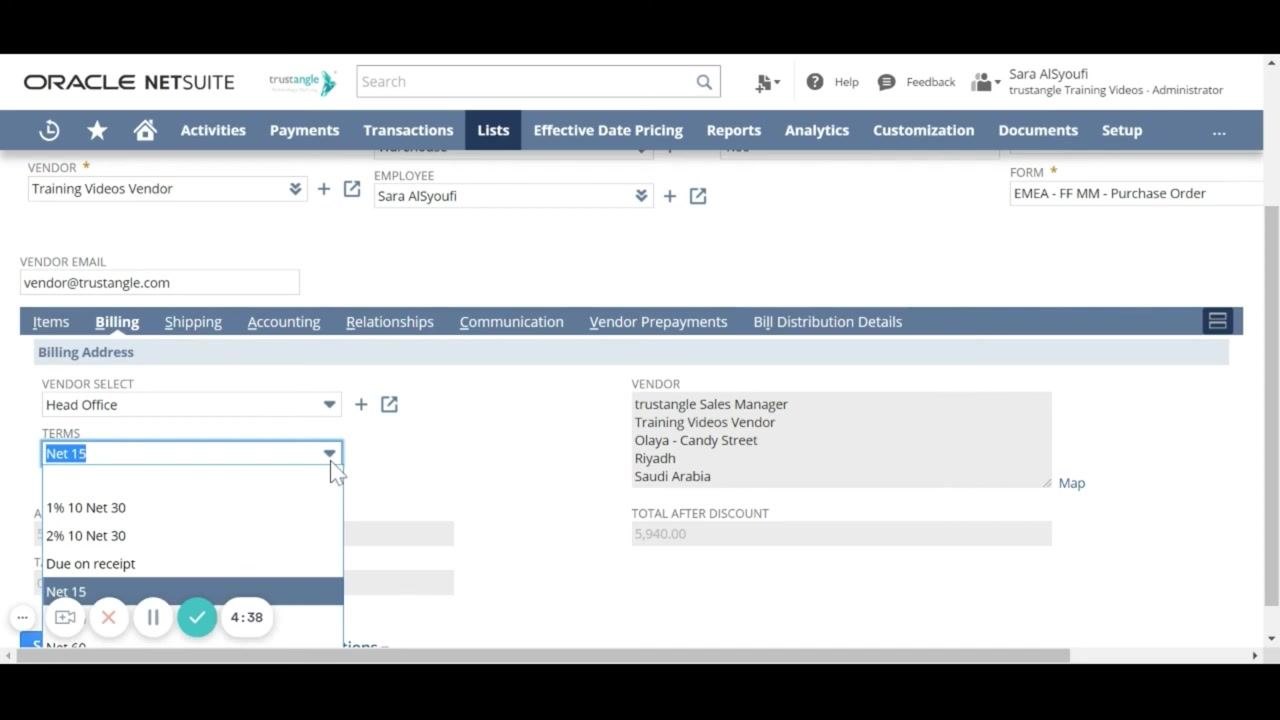This screenshot has width=1280, height=720.
Task: Add new address next to Vendor Select
Action: pyautogui.click(x=361, y=404)
